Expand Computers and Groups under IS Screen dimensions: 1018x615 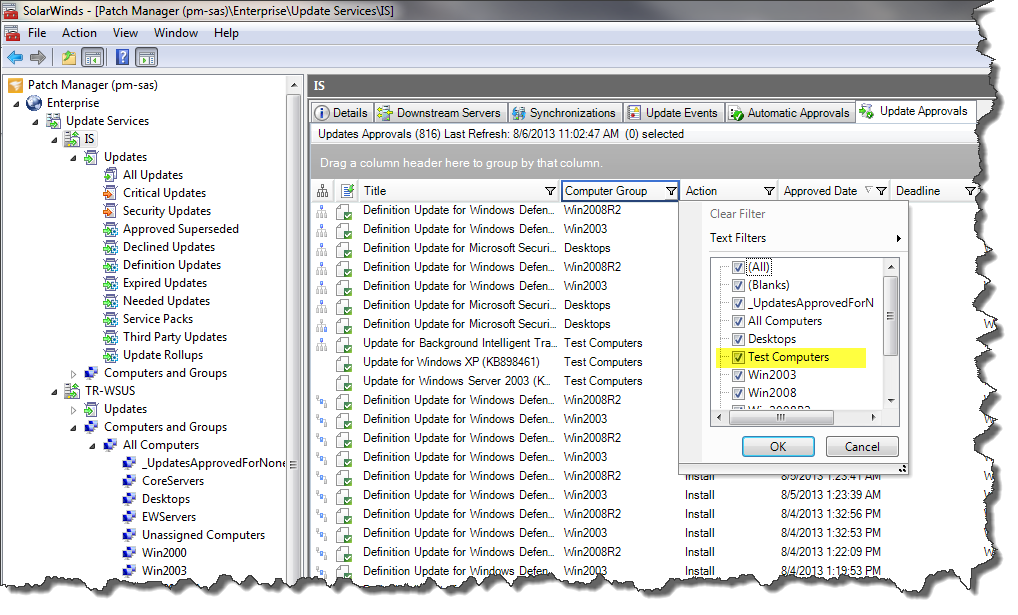pos(73,374)
